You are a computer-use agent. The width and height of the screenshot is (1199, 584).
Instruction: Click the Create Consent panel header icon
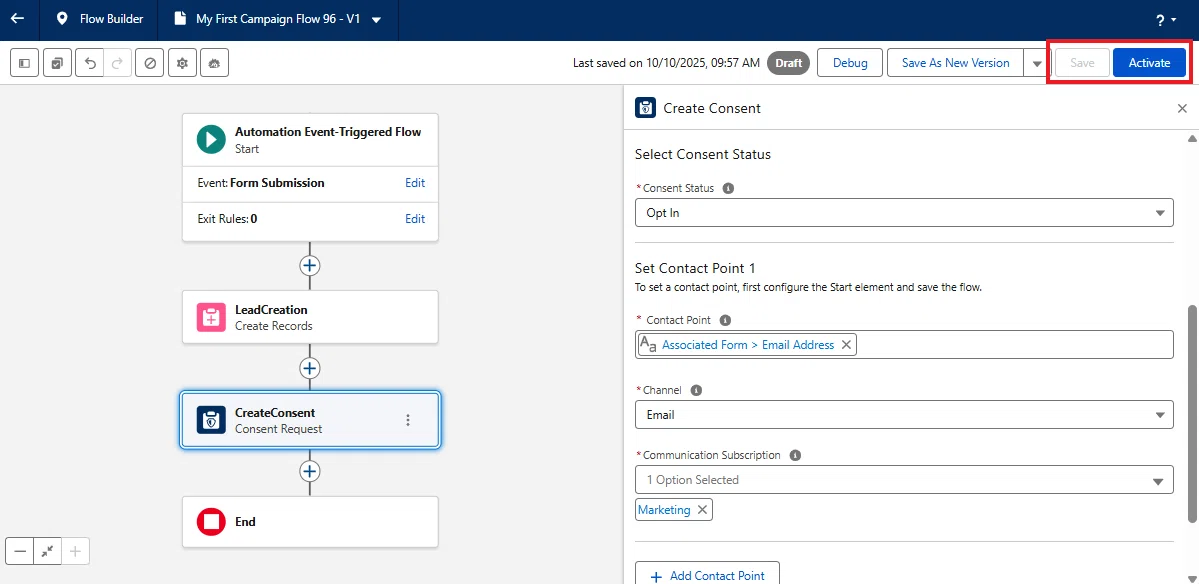pos(645,108)
